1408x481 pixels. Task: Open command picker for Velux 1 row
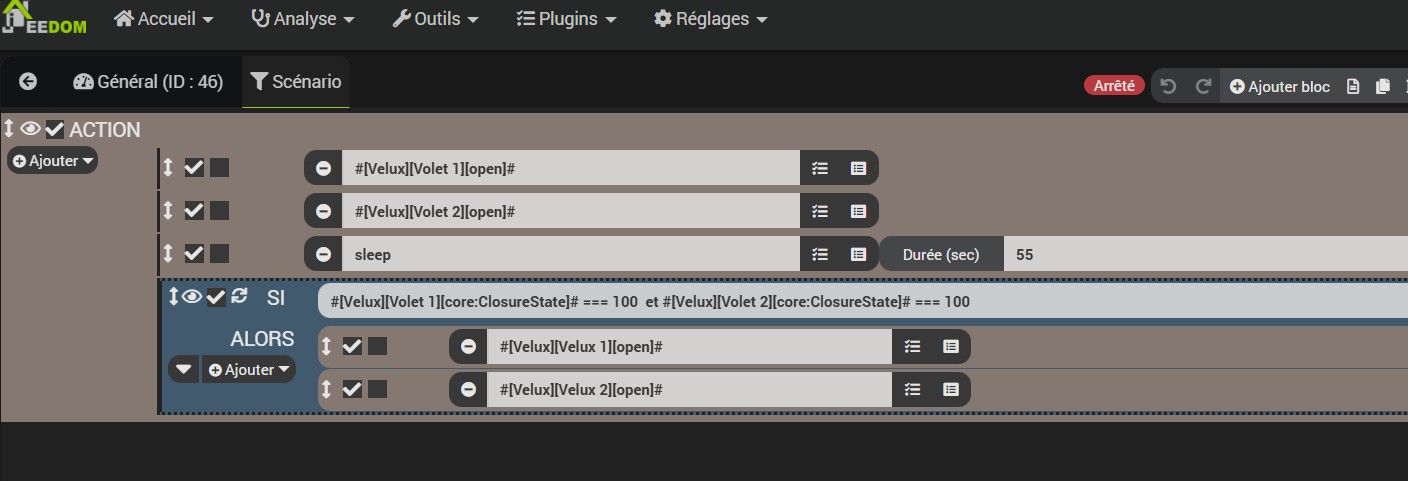(x=950, y=346)
